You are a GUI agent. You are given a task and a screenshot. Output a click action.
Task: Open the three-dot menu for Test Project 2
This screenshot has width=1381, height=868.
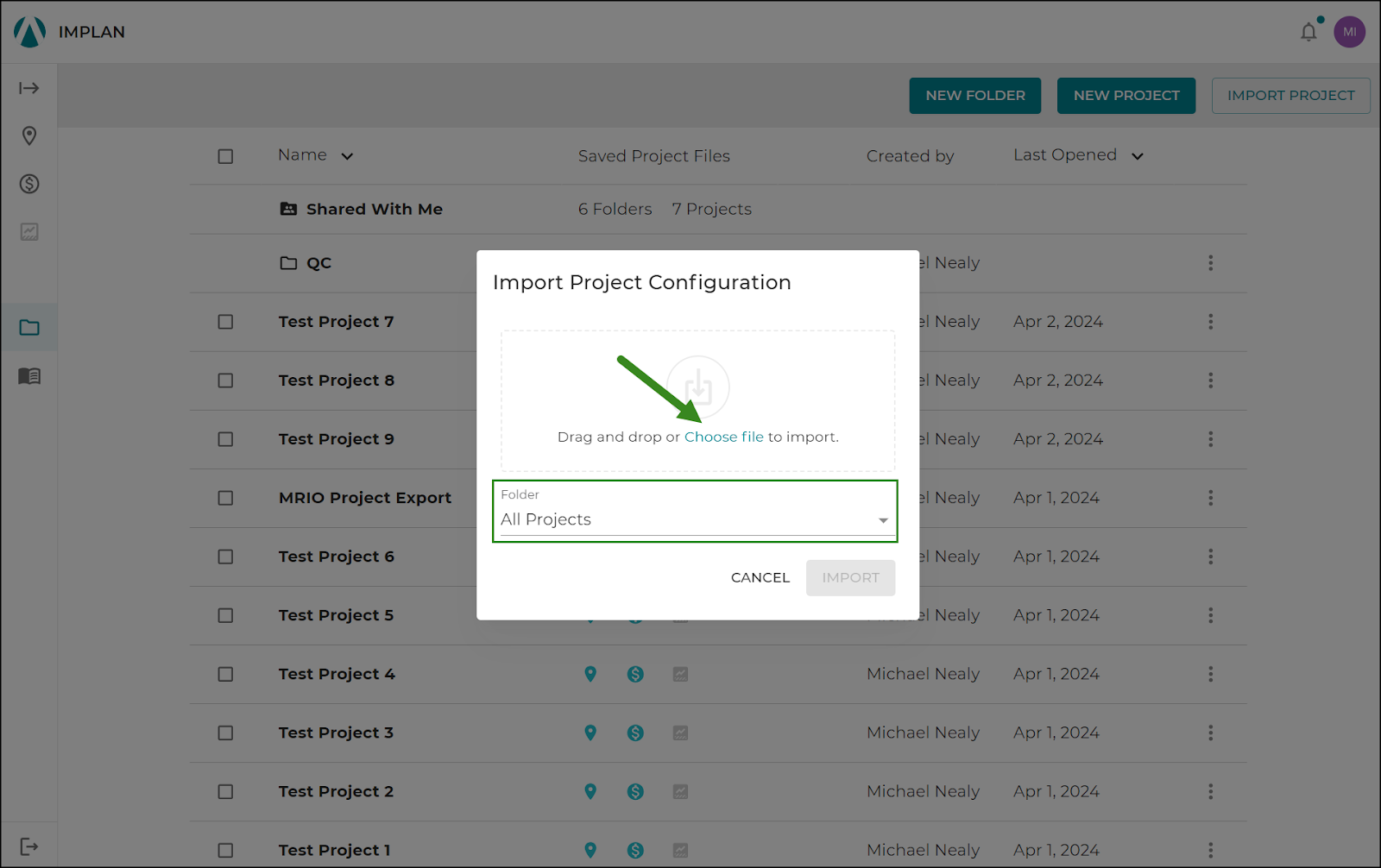pyautogui.click(x=1211, y=791)
